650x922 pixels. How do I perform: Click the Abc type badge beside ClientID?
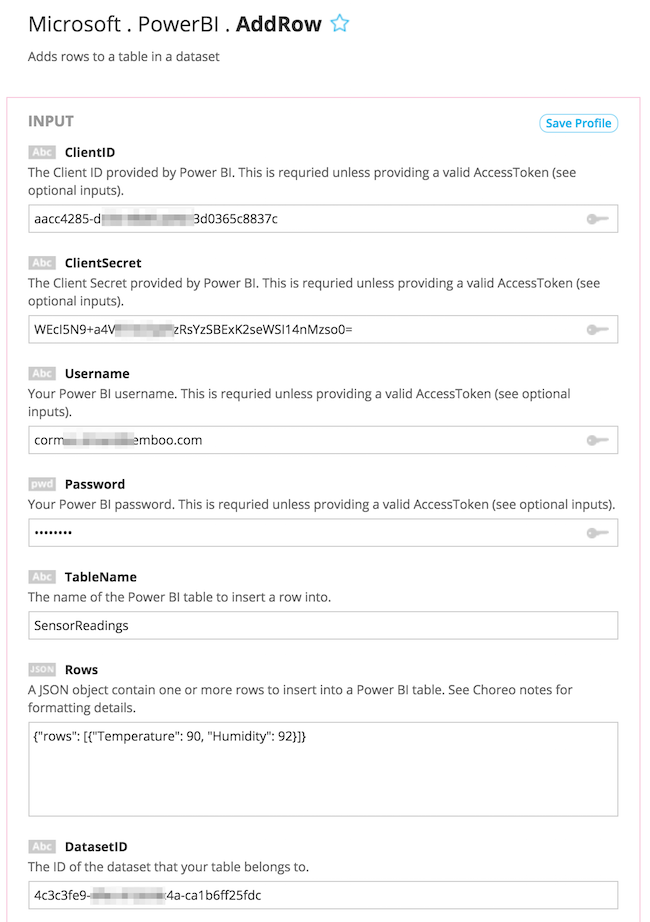coord(42,153)
